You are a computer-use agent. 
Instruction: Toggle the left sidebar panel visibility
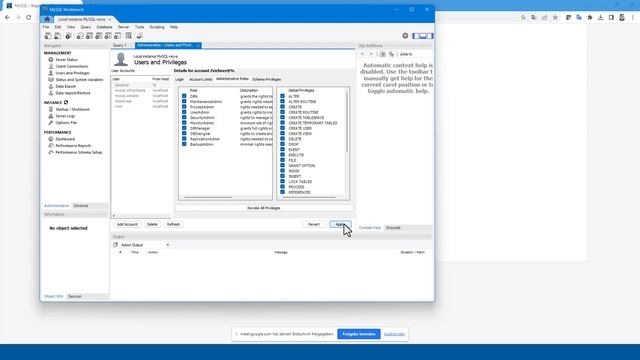(x=416, y=36)
